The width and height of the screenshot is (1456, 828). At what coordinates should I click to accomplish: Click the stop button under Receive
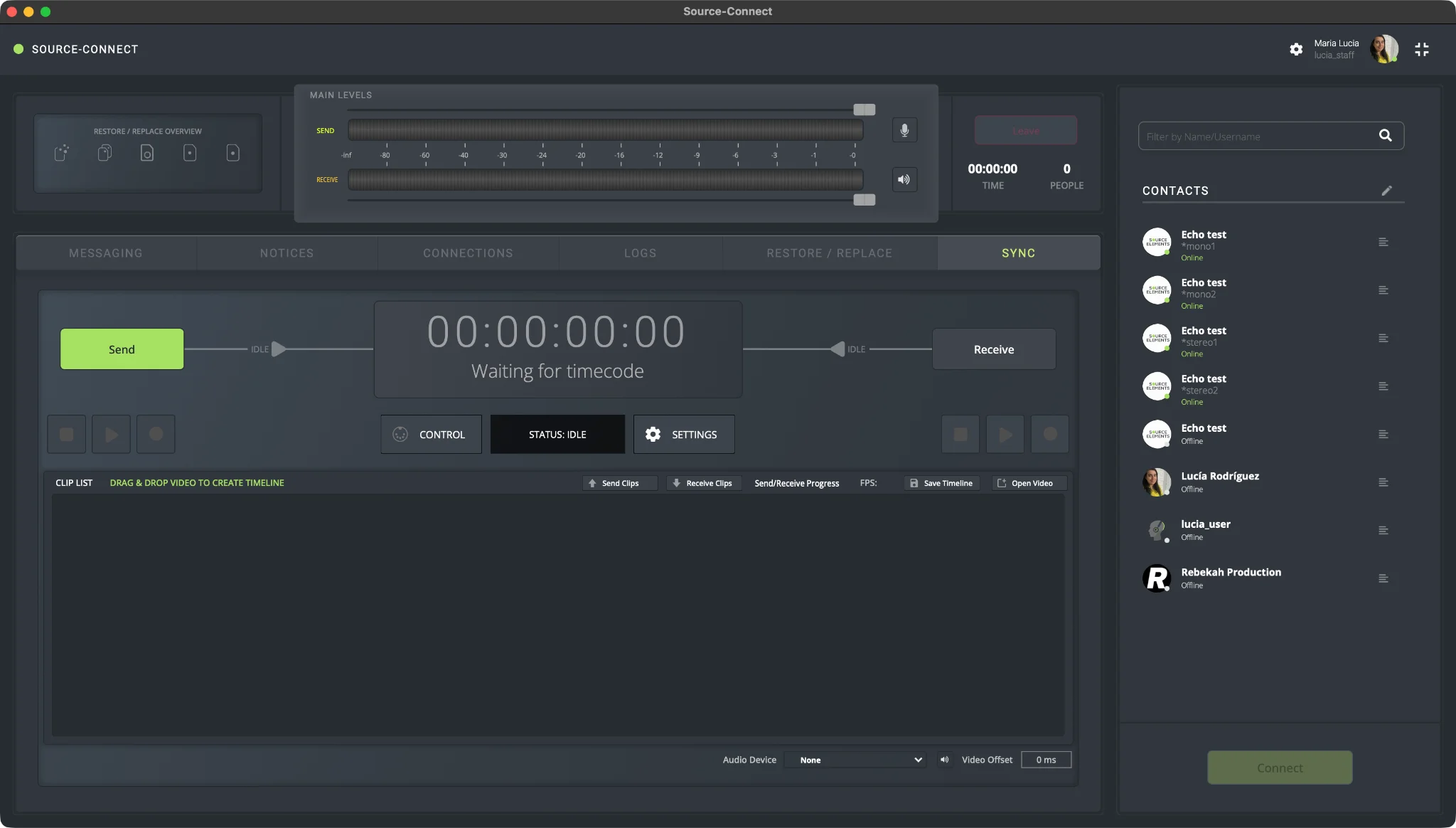960,434
